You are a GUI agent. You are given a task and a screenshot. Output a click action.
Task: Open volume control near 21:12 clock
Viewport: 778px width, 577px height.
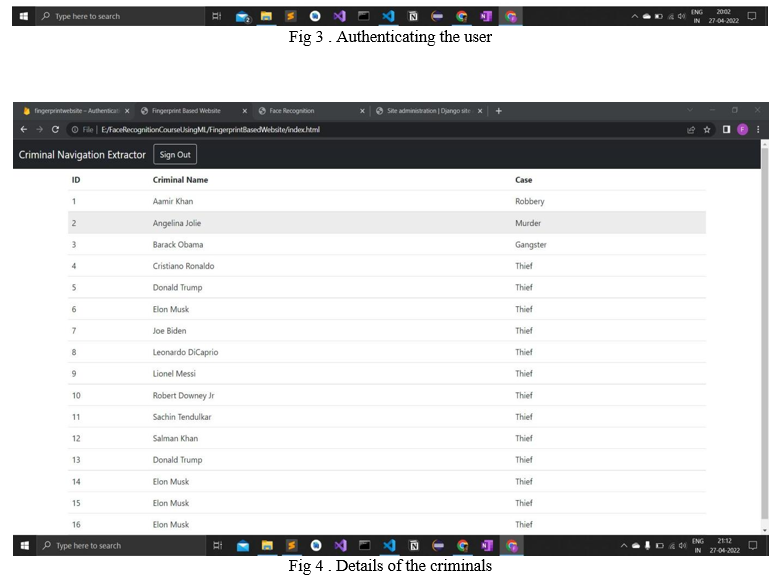click(x=682, y=545)
